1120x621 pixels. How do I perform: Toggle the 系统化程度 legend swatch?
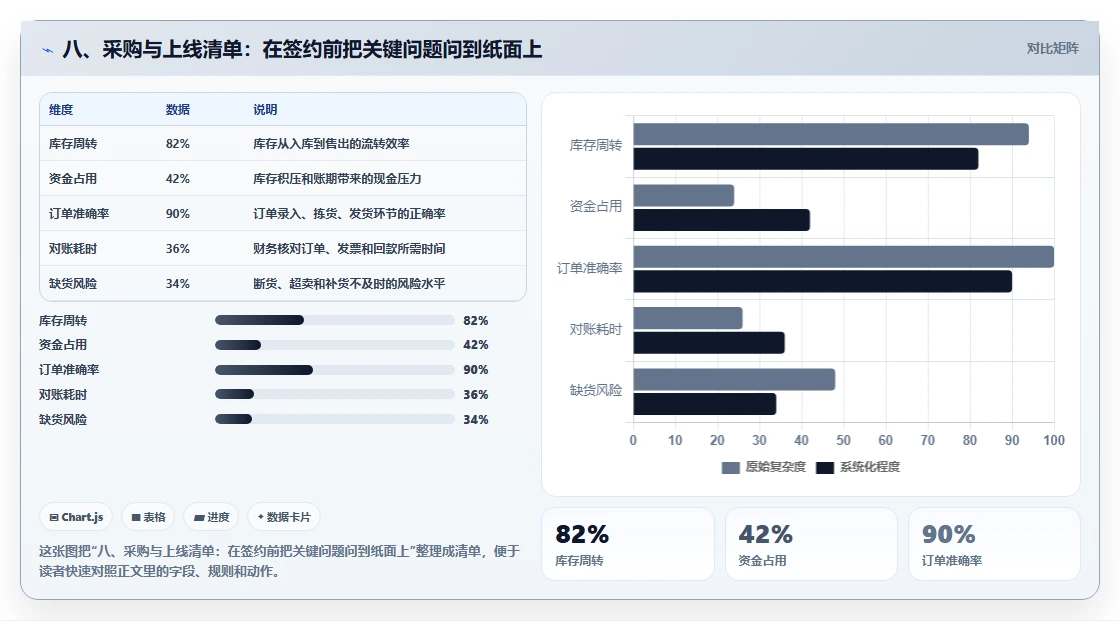pos(825,467)
